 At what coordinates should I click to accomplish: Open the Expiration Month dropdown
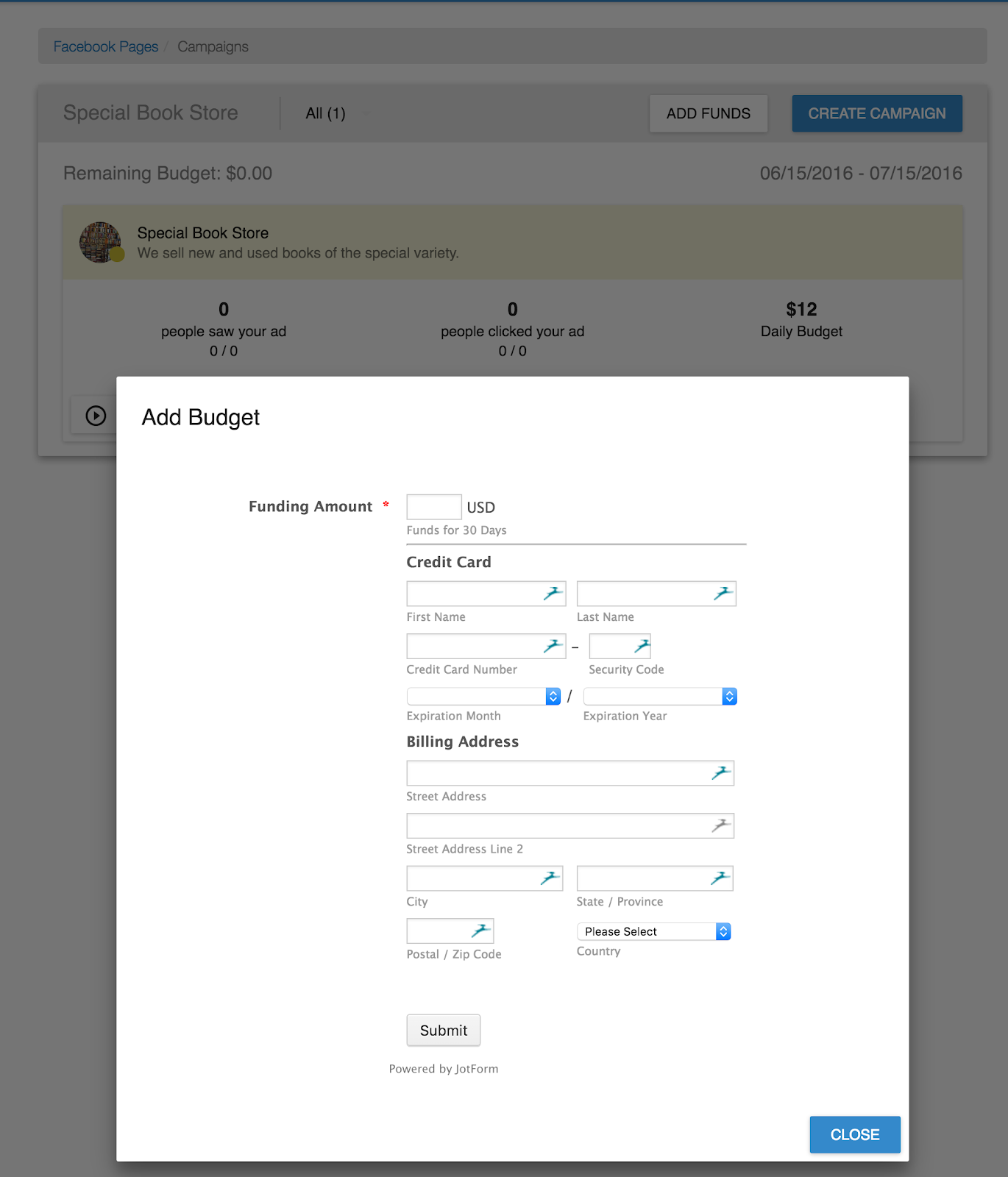[x=484, y=696]
